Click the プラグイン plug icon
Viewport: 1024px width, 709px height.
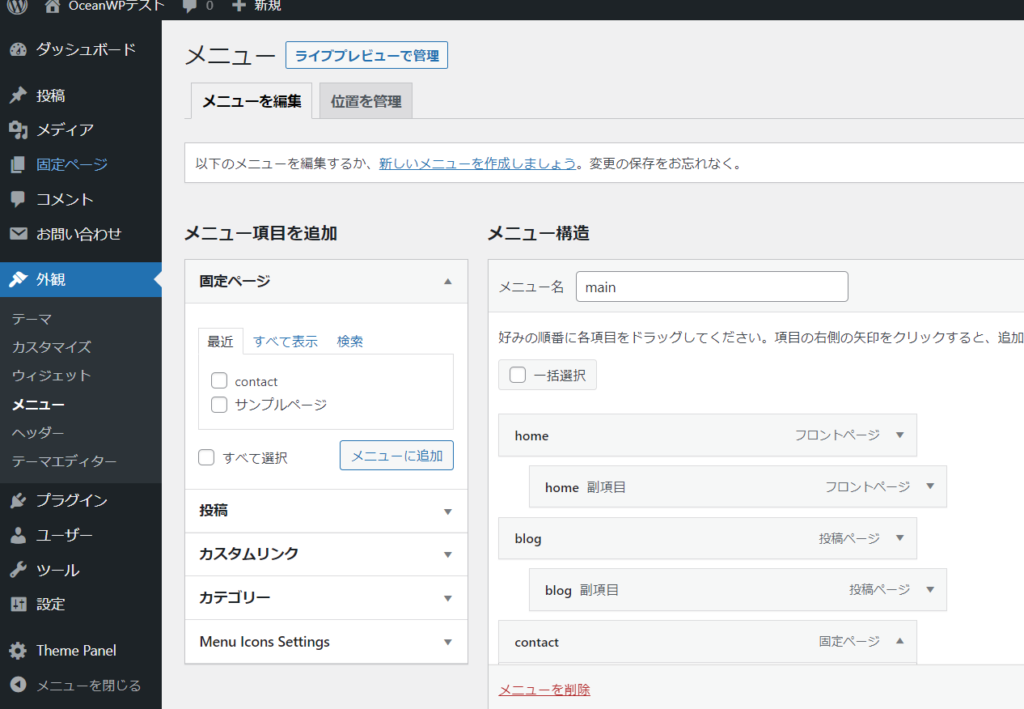pyautogui.click(x=18, y=501)
